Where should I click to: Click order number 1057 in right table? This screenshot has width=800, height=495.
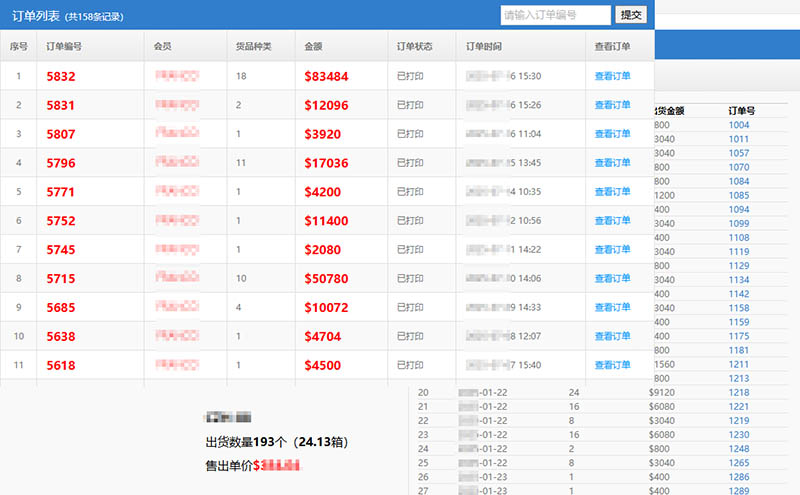pos(739,153)
